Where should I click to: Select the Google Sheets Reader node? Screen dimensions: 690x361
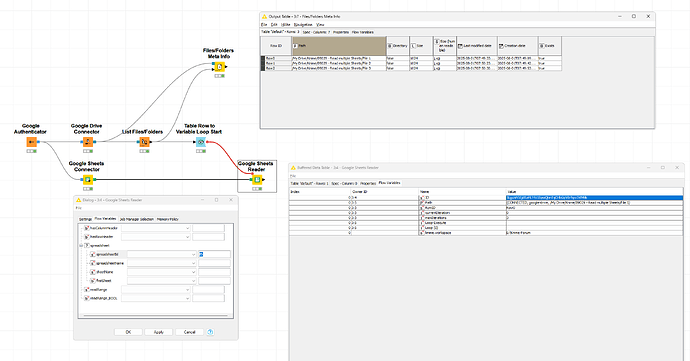click(257, 179)
